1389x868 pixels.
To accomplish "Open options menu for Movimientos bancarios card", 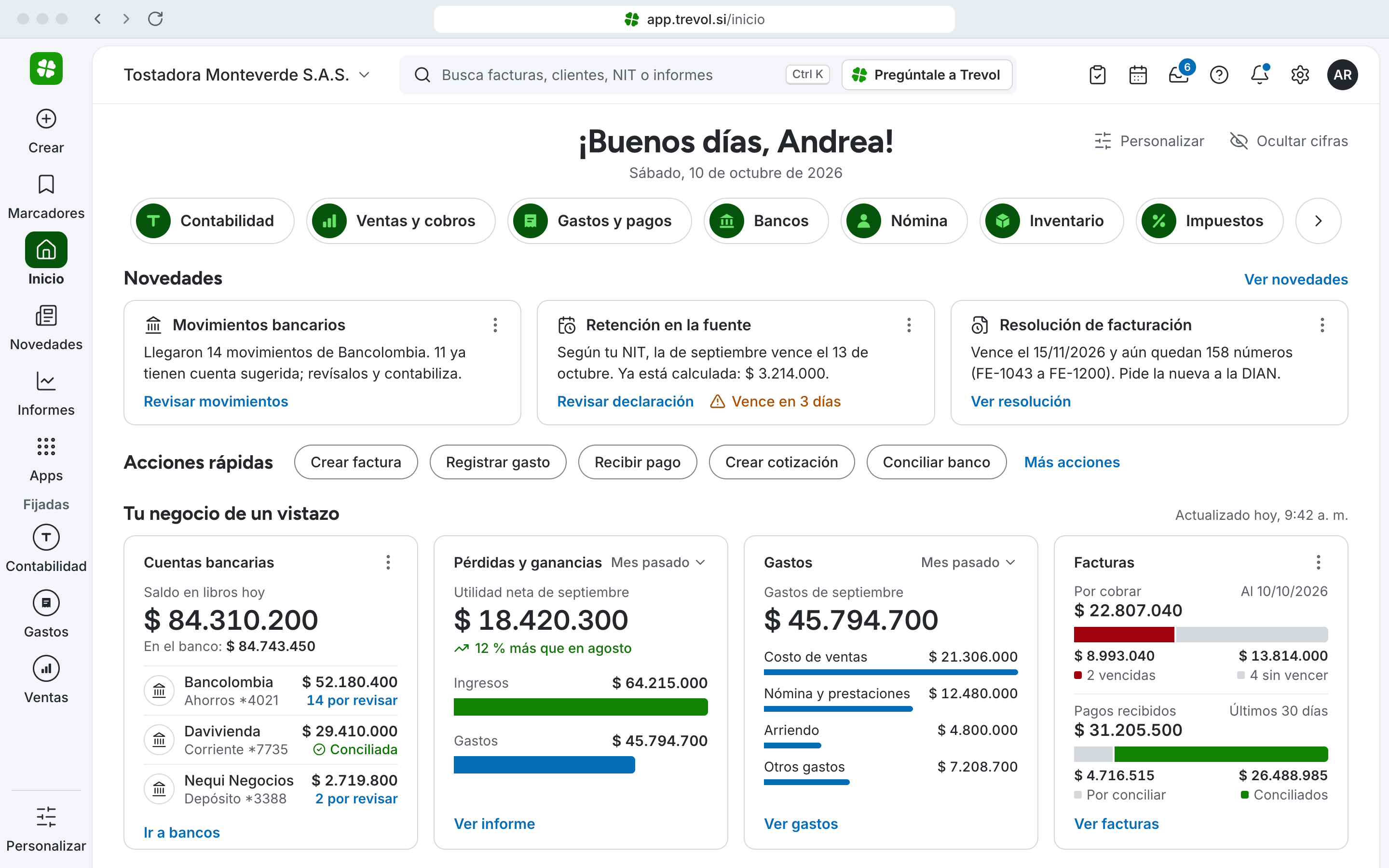I will (x=495, y=325).
